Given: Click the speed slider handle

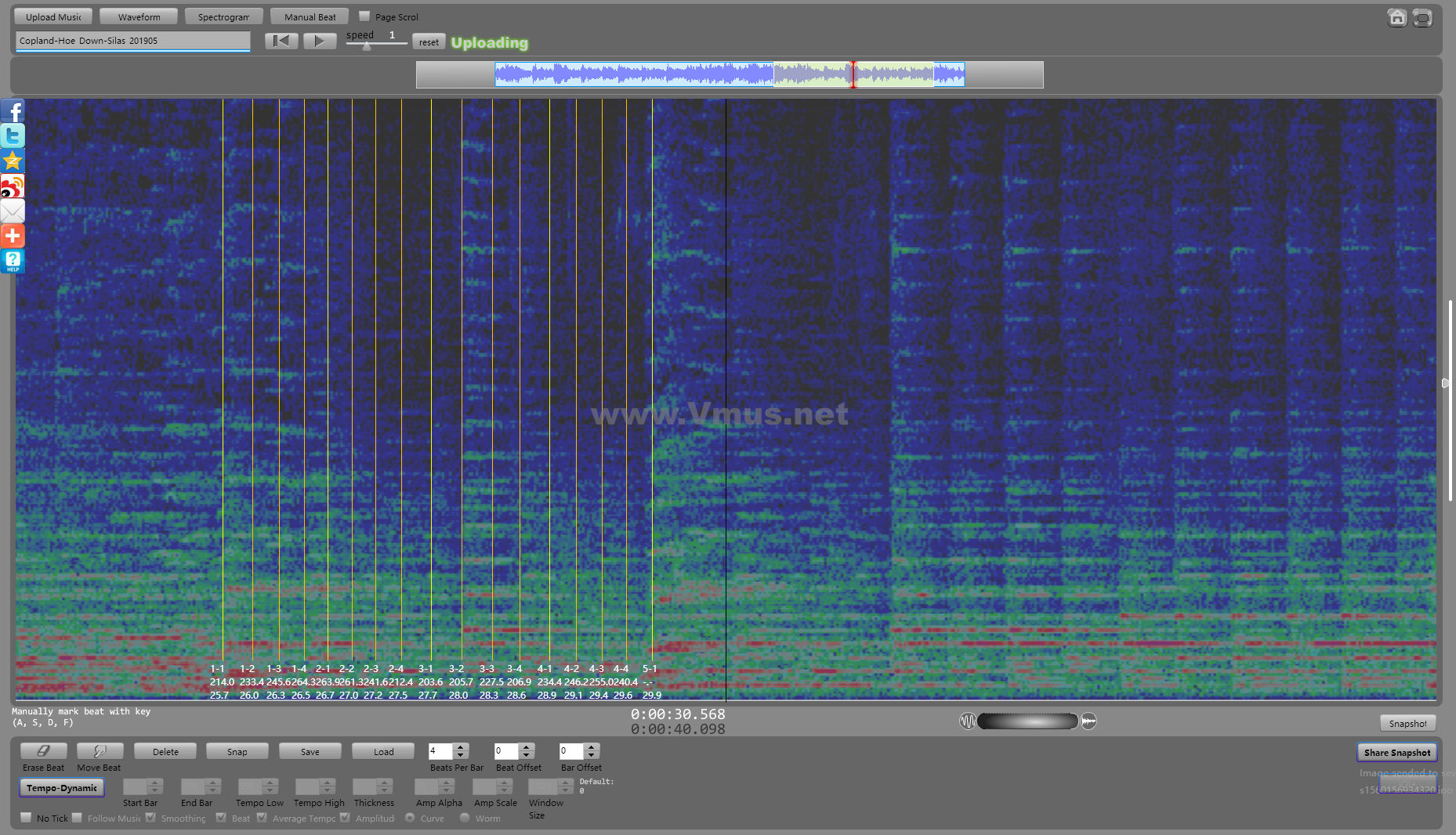Looking at the screenshot, I should pyautogui.click(x=367, y=46).
